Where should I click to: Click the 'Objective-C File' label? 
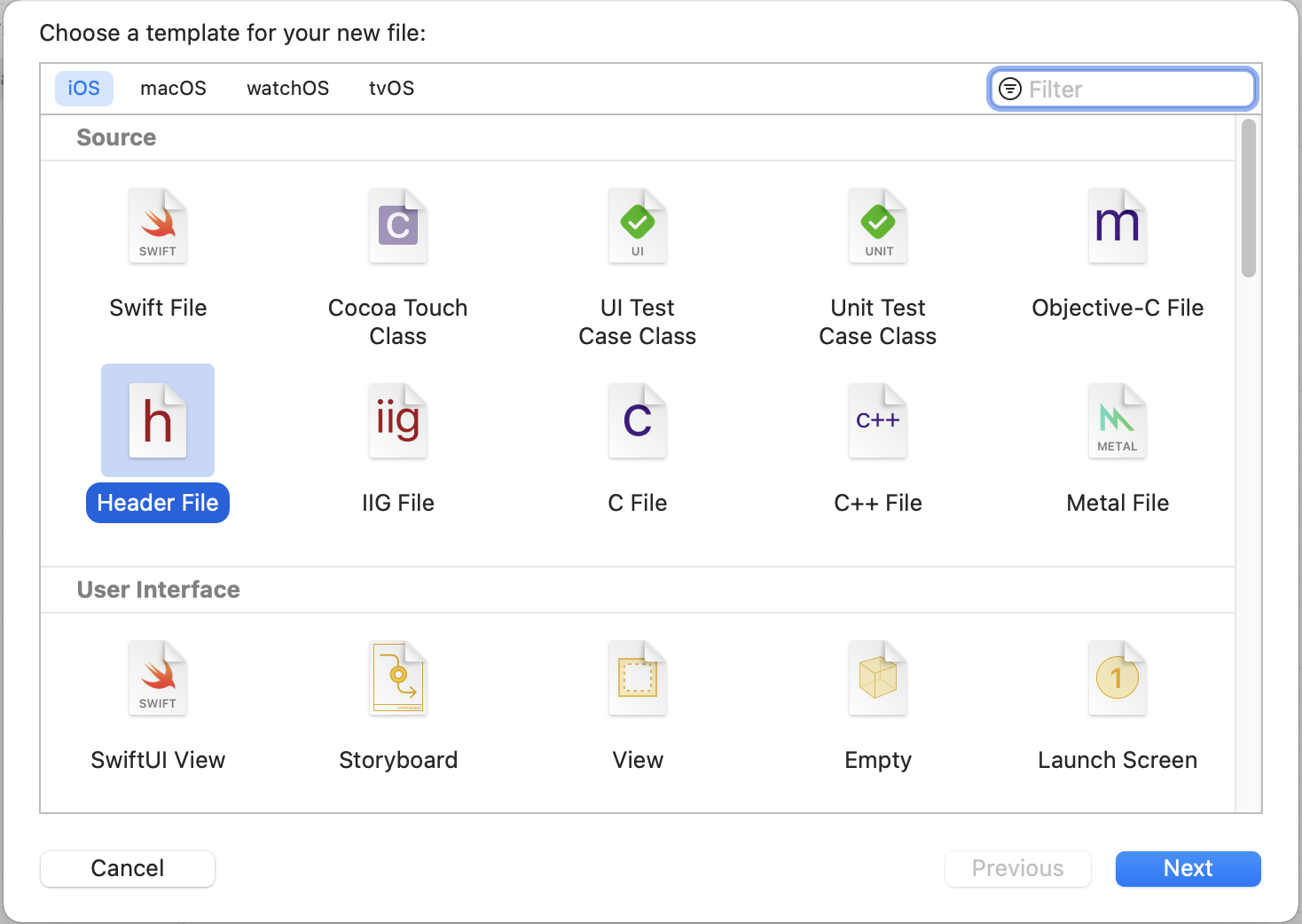pos(1118,308)
